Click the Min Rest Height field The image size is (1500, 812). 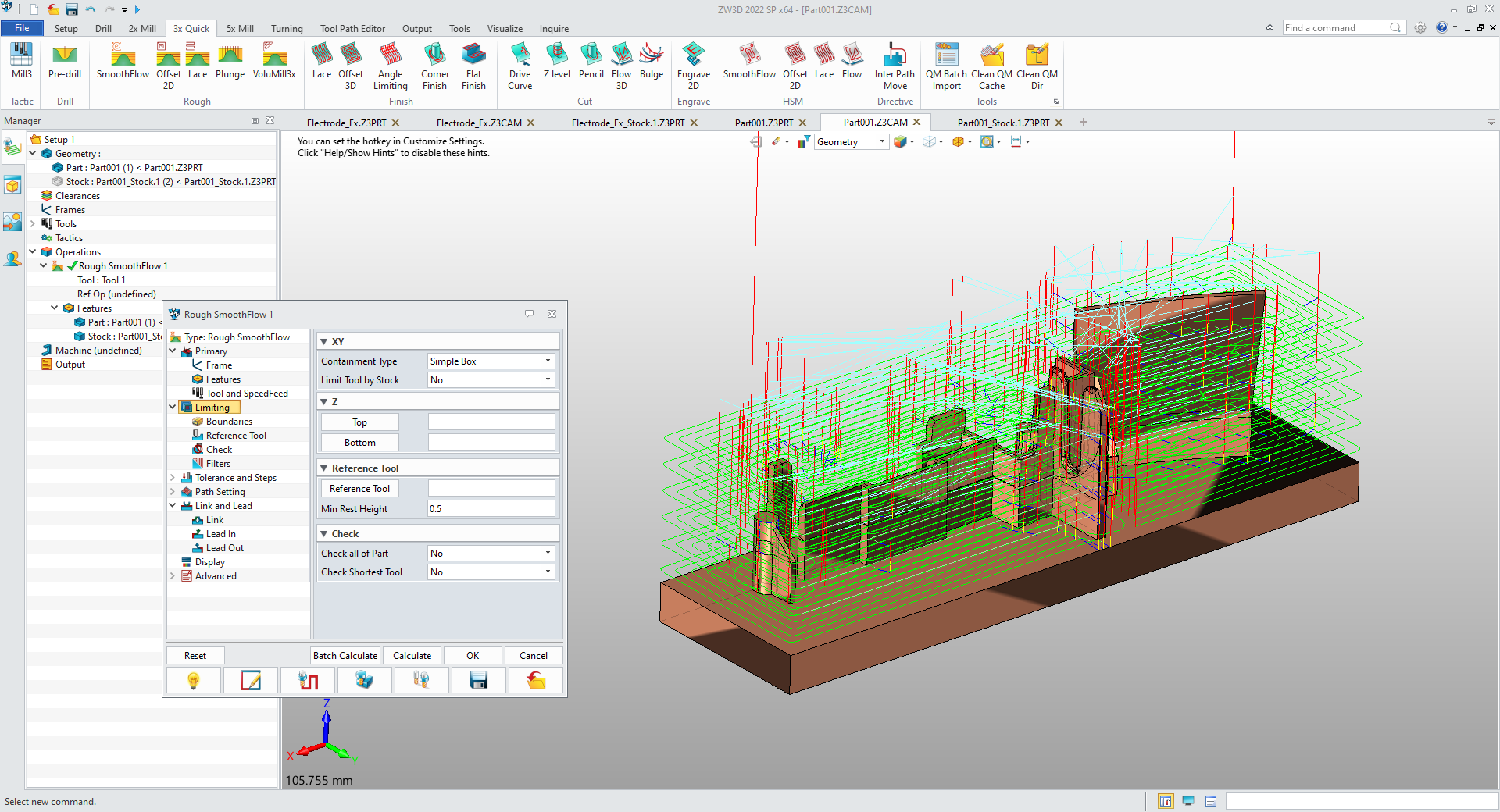point(491,509)
